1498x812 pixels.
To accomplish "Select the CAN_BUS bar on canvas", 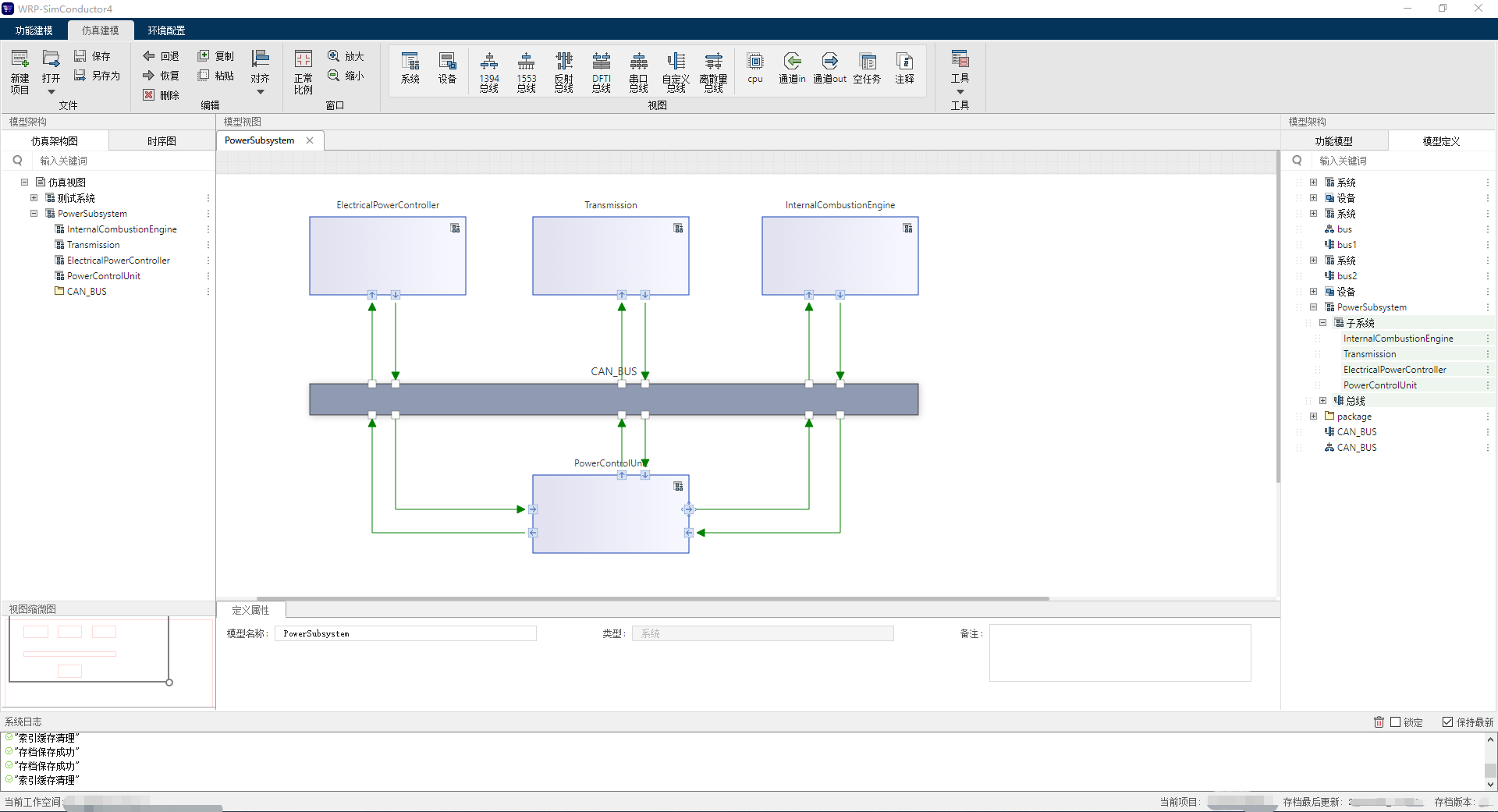I will [614, 399].
